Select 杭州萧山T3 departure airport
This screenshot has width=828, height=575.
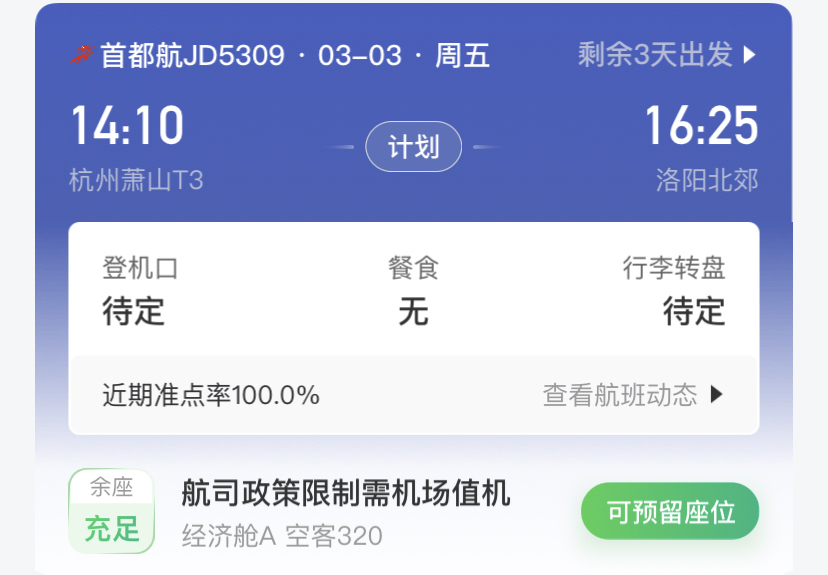pos(136,180)
